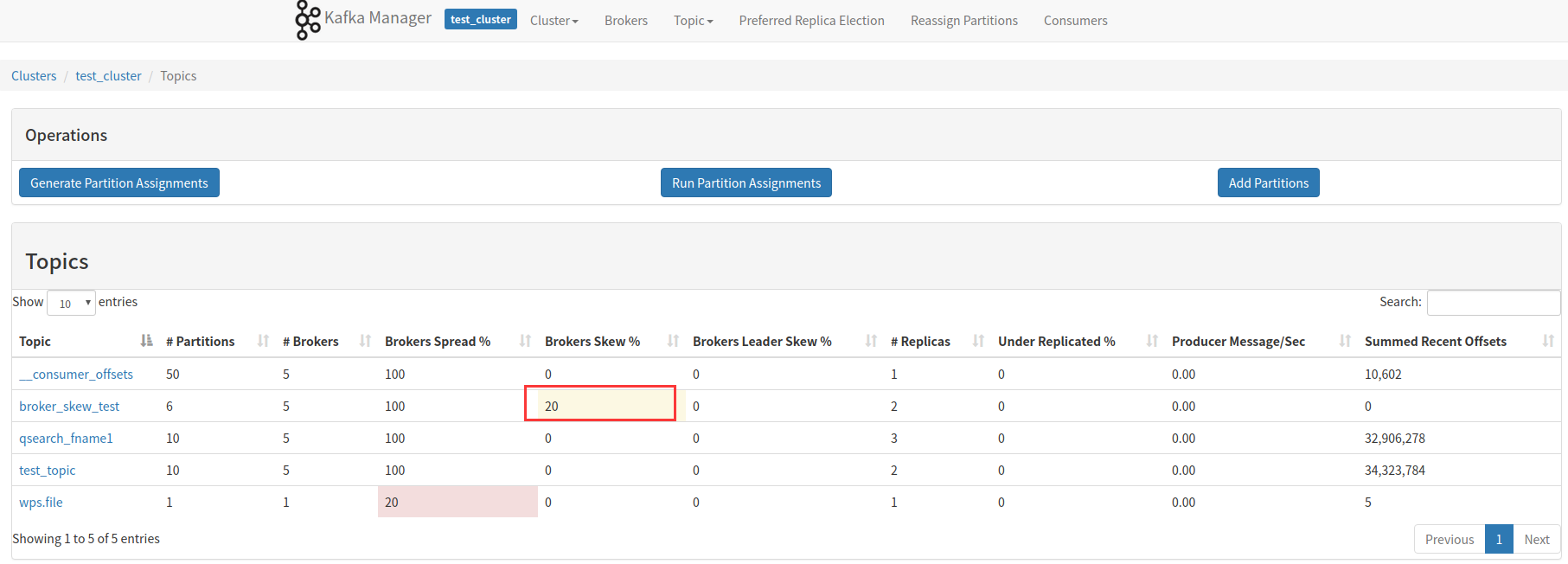The height and width of the screenshot is (564, 1568).
Task: Open the __consumer_offsets topic
Action: [76, 374]
